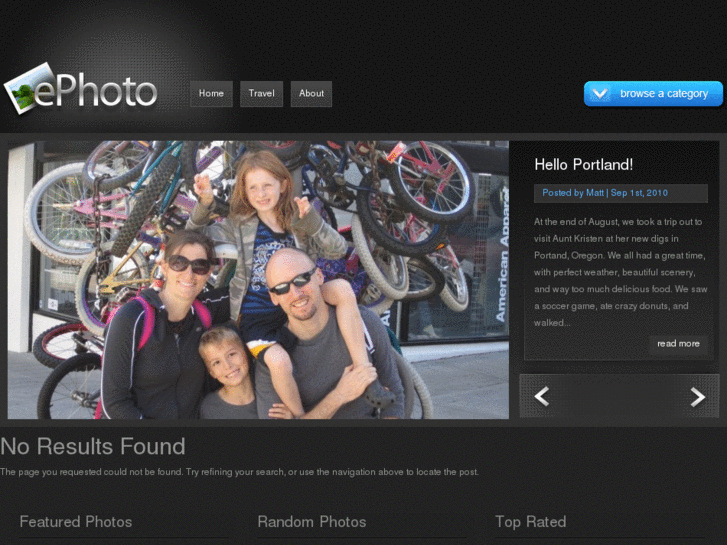727x545 pixels.
Task: Select the Featured Photos heading
Action: [x=76, y=522]
